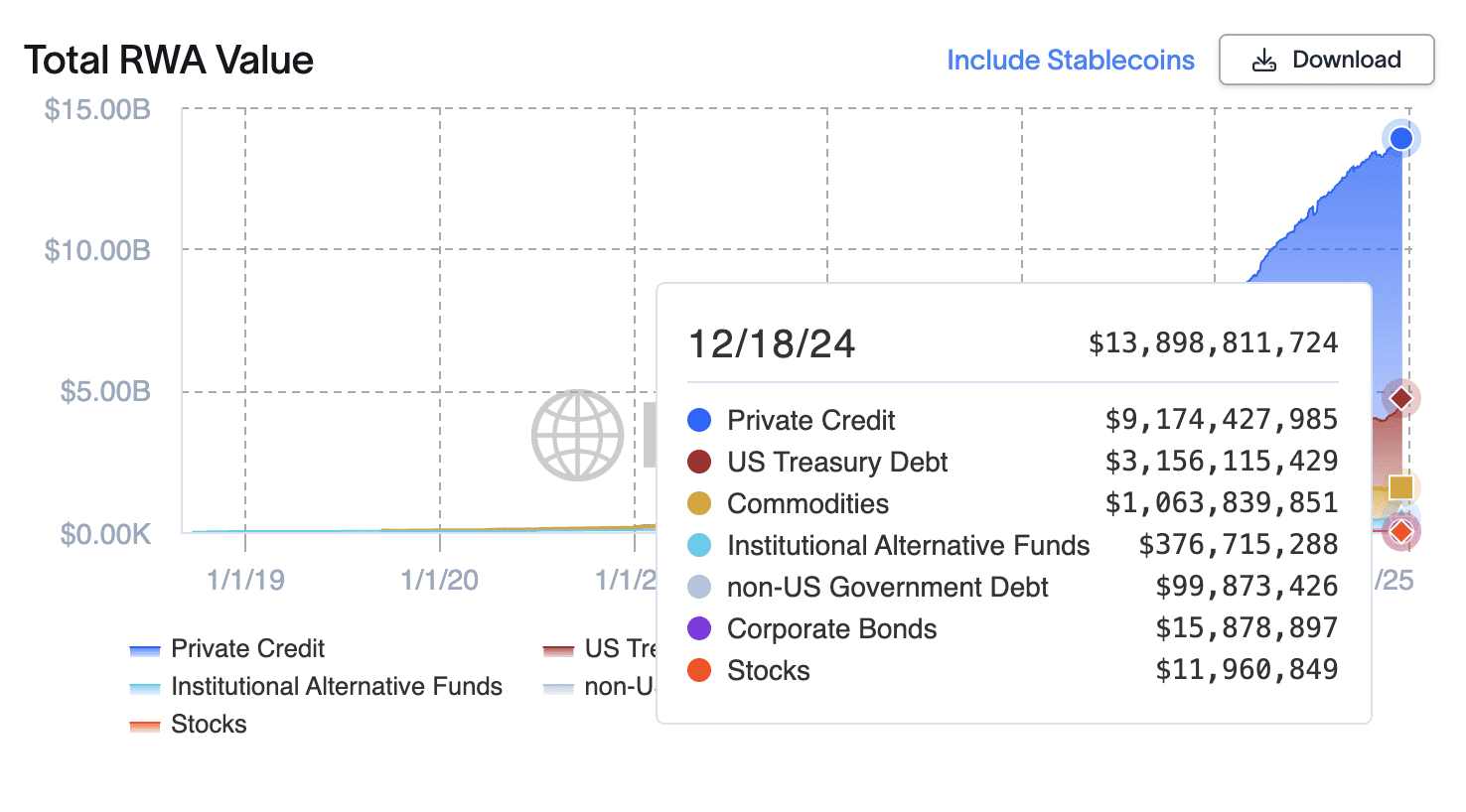Toggle the Stocks series in the legend
Screen dimensions: 1466x812
[x=199, y=724]
